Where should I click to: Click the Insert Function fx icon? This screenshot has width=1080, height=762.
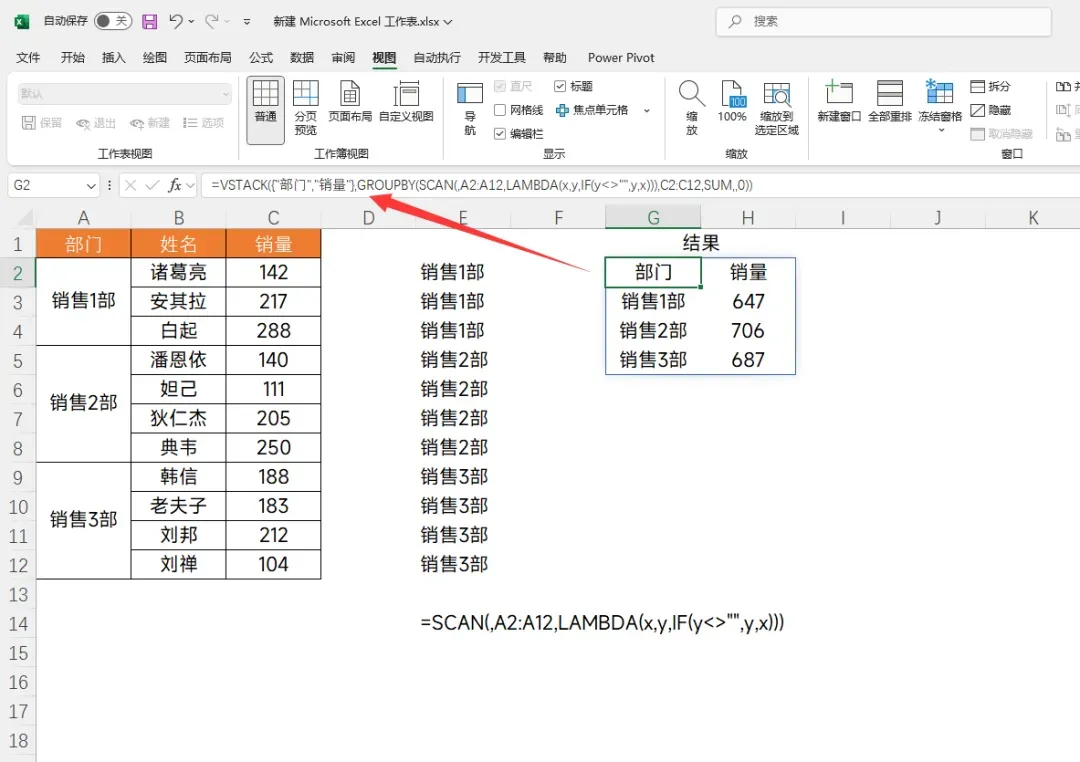point(175,185)
